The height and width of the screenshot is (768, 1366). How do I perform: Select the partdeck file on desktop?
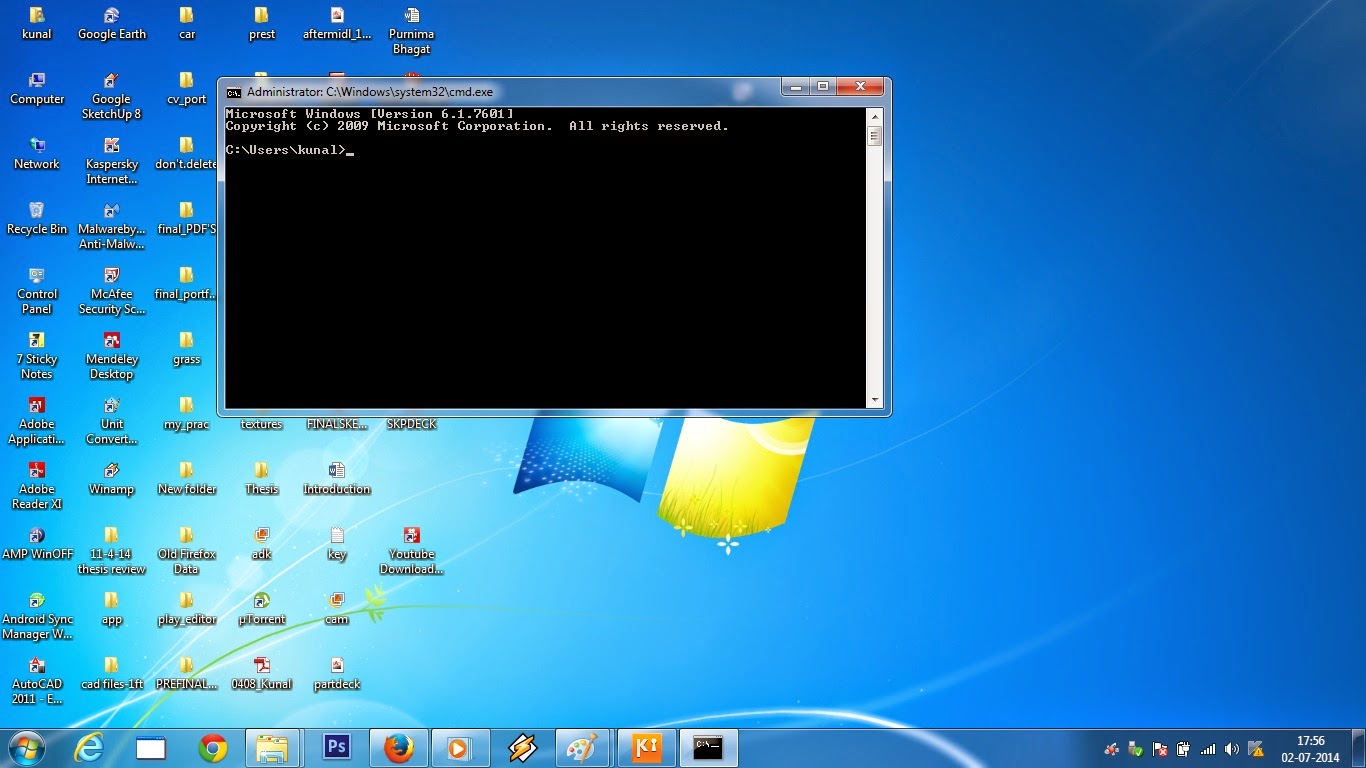[337, 674]
